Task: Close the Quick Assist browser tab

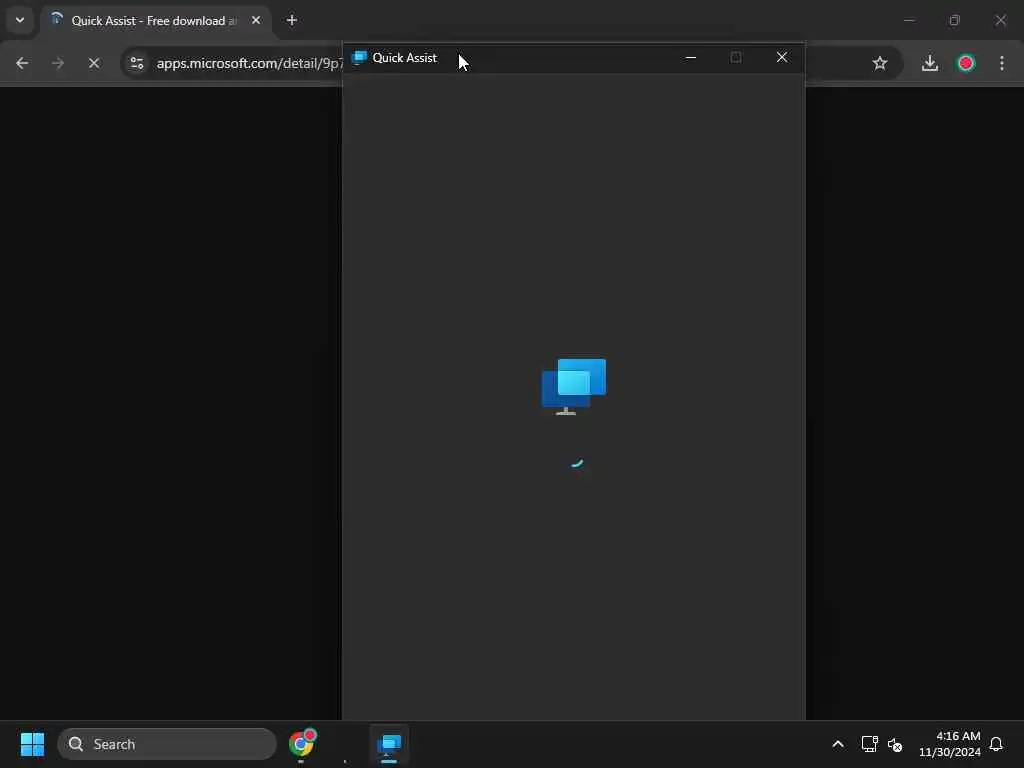Action: [x=256, y=20]
